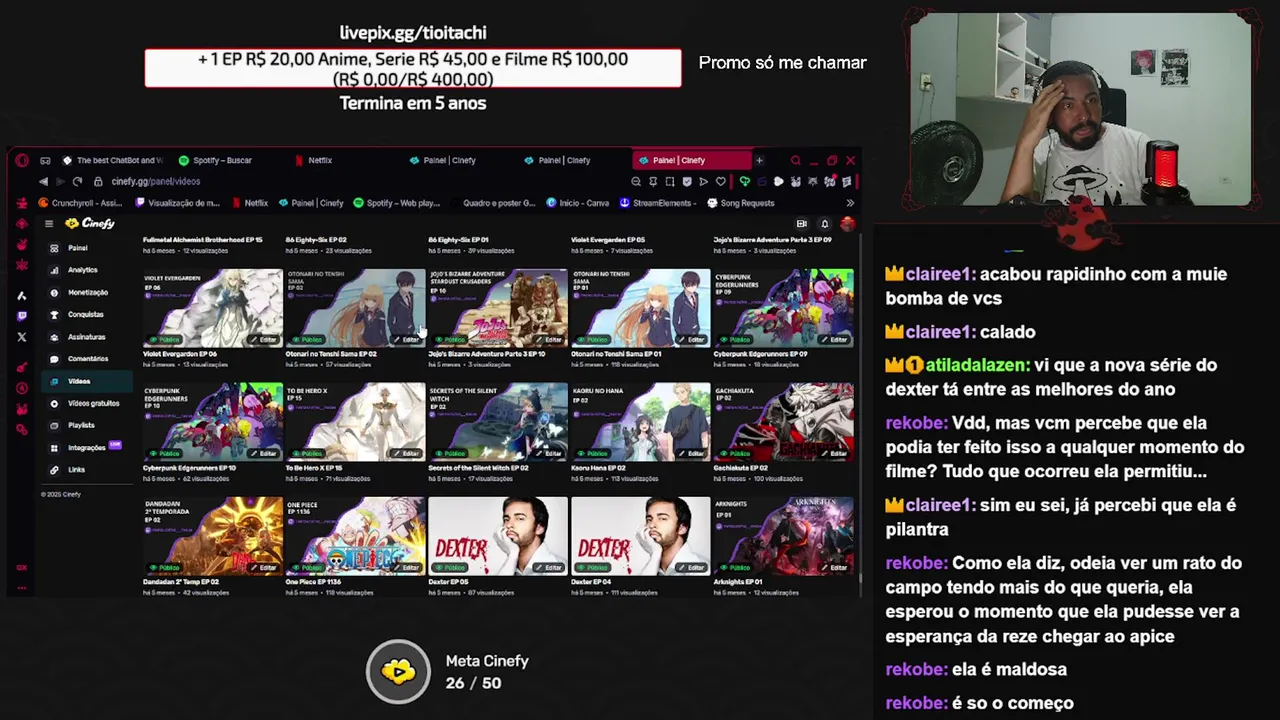The image size is (1280, 720).
Task: Click the pin toolbar icon
Action: point(653,181)
